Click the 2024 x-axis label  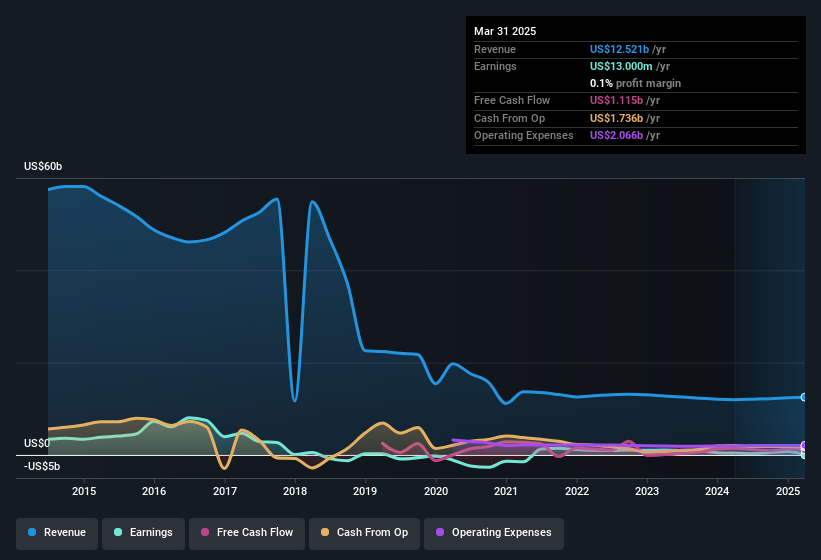[717, 491]
